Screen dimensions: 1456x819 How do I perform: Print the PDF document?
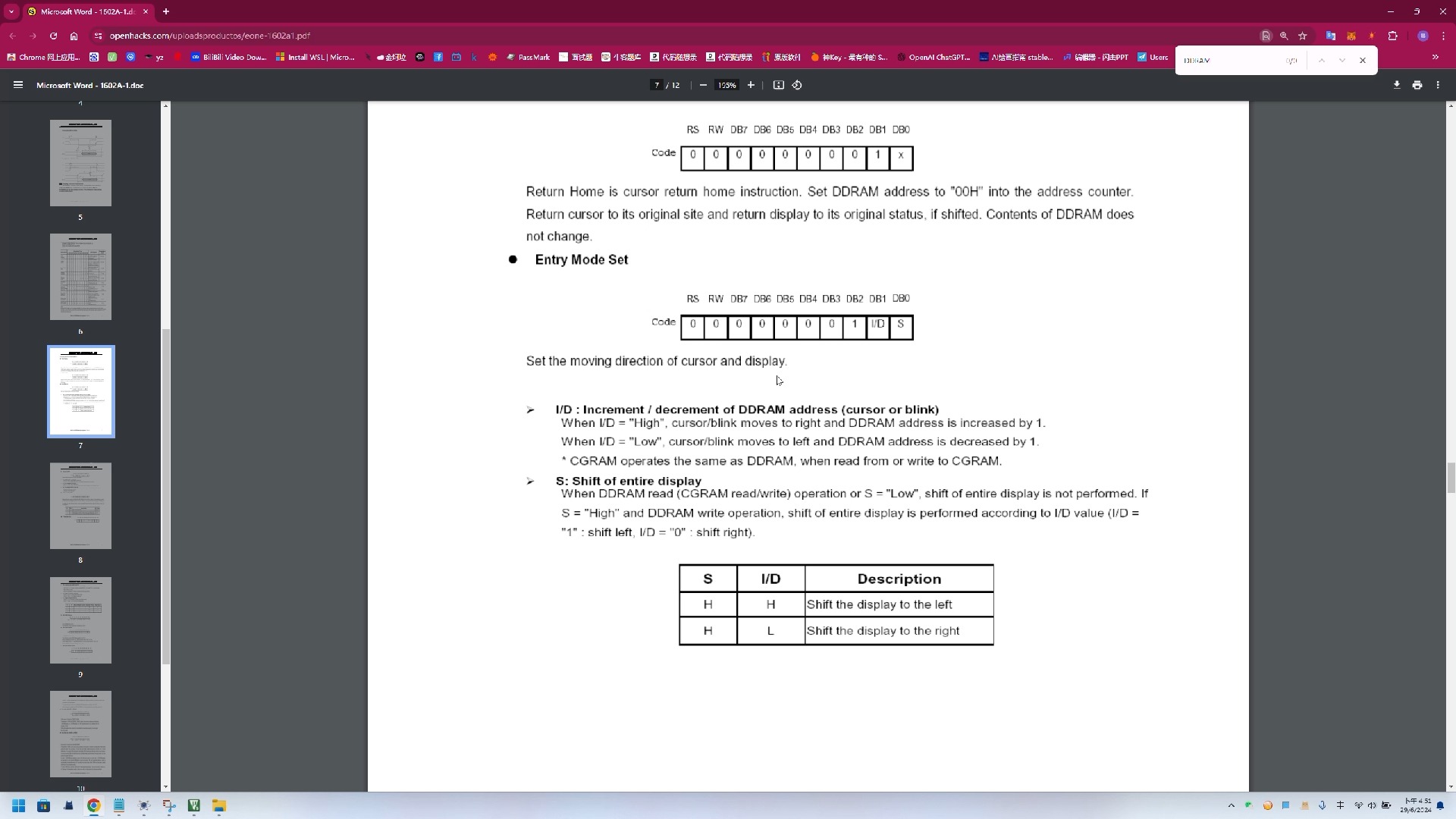point(1417,85)
